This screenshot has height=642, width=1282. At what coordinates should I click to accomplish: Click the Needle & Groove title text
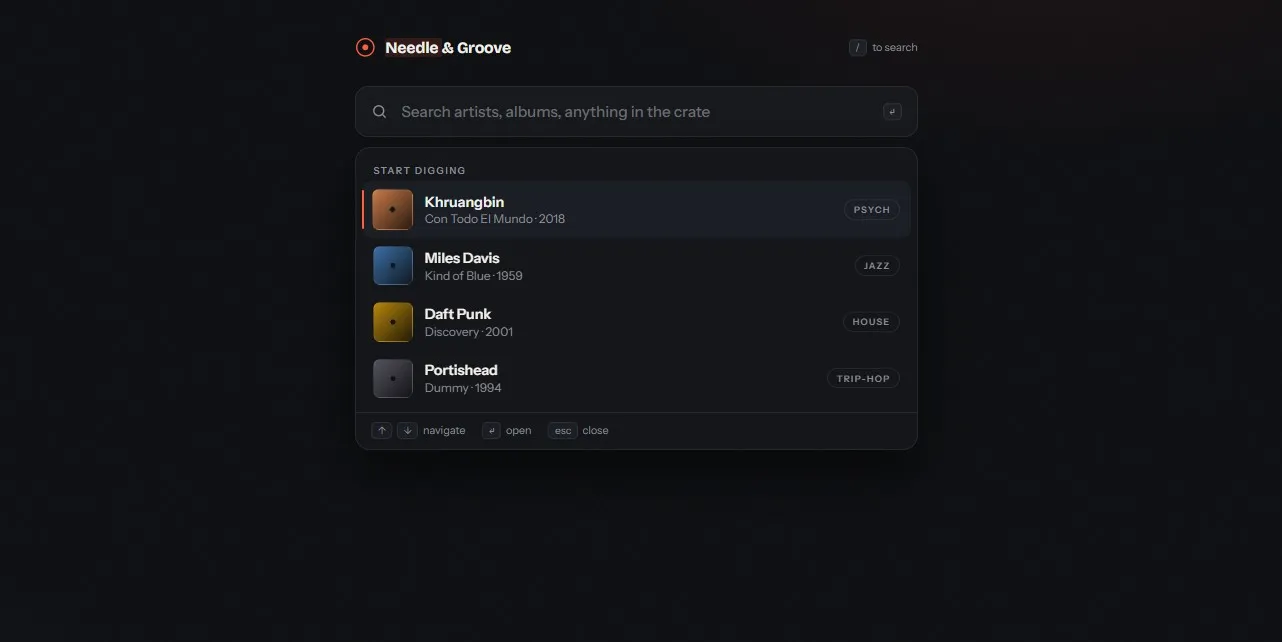coord(448,47)
